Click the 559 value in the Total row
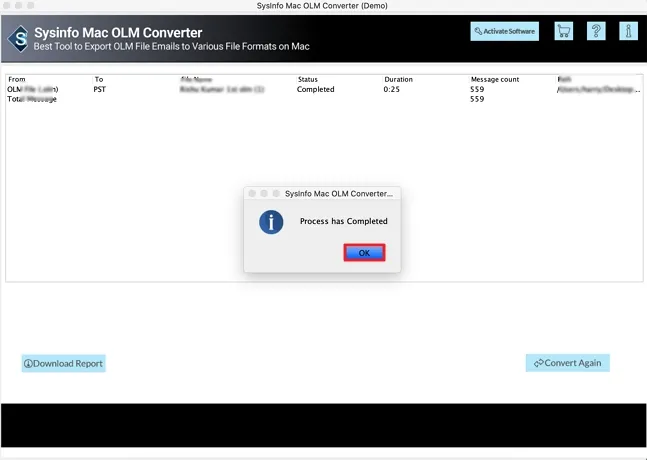Image resolution: width=647 pixels, height=460 pixels. 477,99
